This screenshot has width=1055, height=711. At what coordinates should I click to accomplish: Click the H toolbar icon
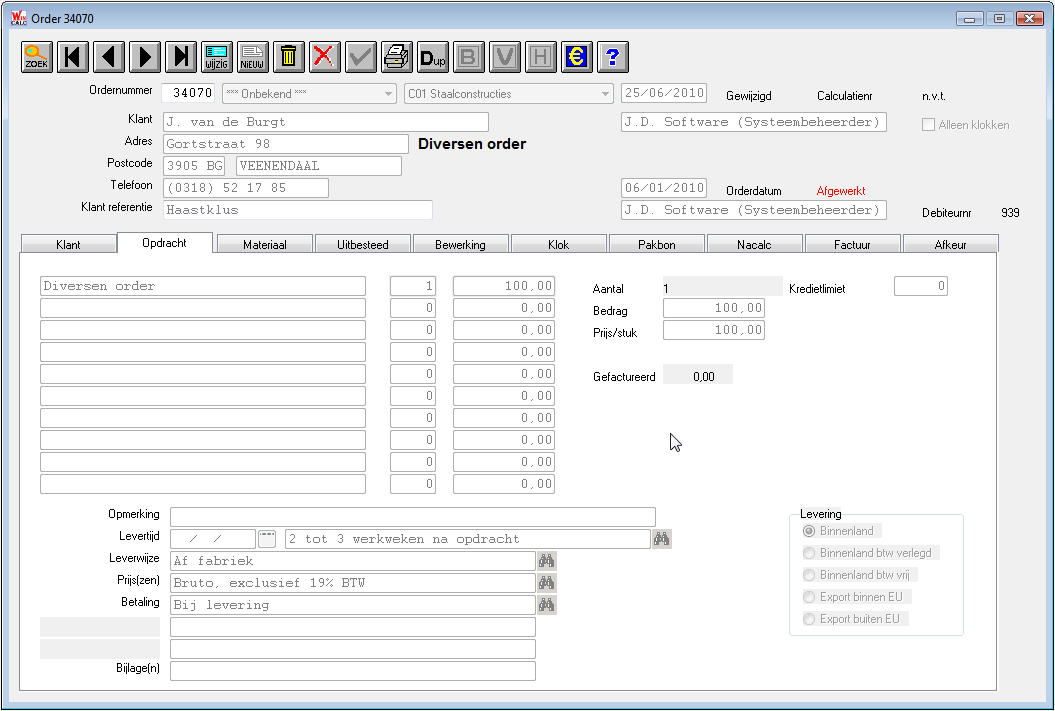tap(541, 57)
